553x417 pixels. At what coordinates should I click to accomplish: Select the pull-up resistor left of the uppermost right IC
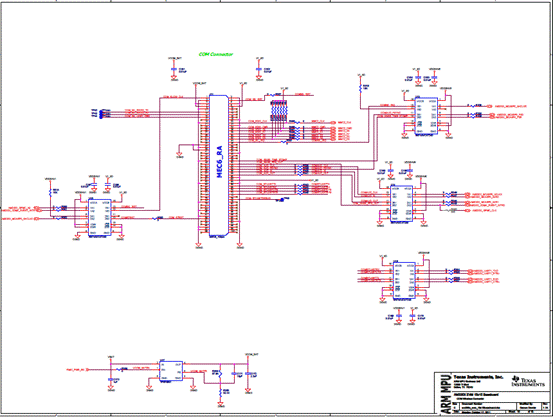point(360,87)
